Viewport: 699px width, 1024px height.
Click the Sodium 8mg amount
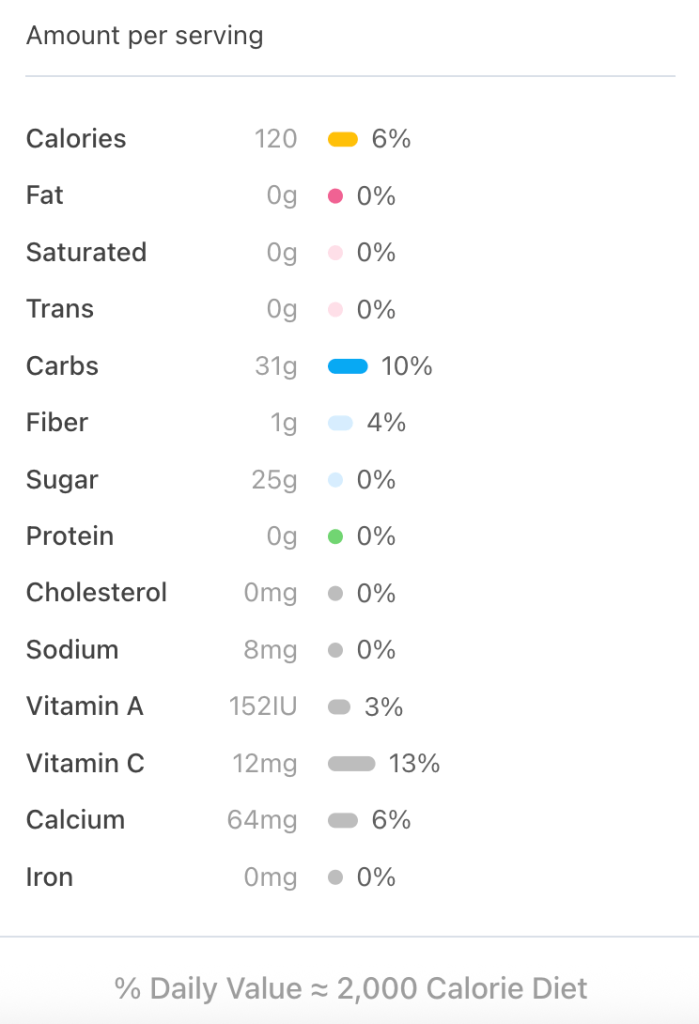coord(270,651)
